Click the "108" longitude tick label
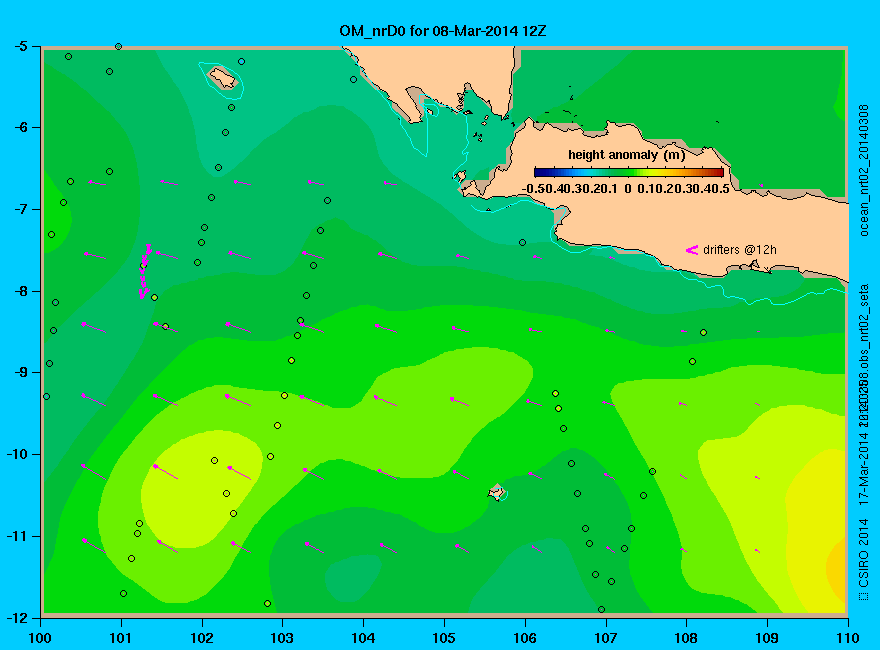 point(686,638)
